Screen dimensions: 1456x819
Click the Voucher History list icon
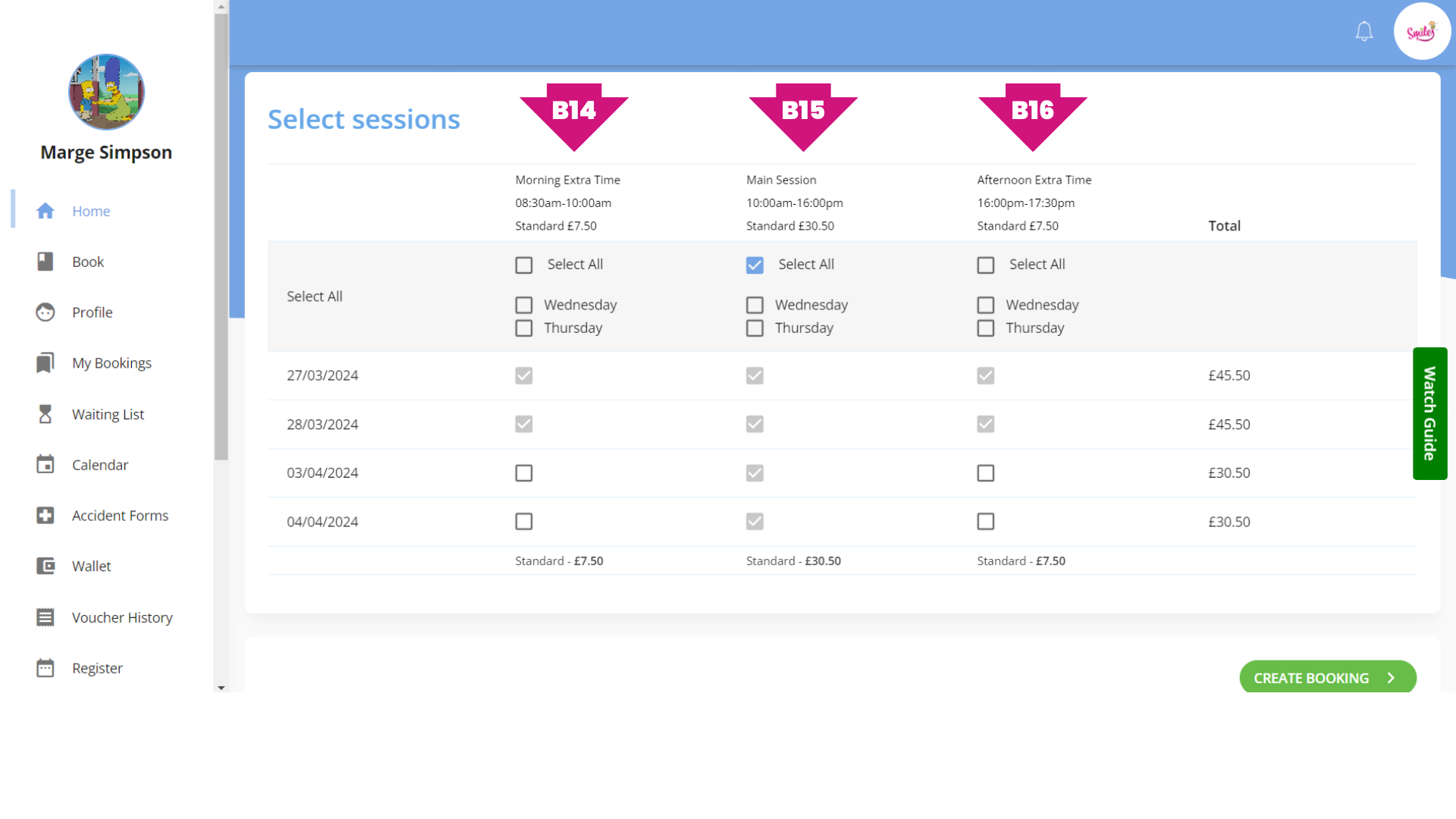pos(45,617)
